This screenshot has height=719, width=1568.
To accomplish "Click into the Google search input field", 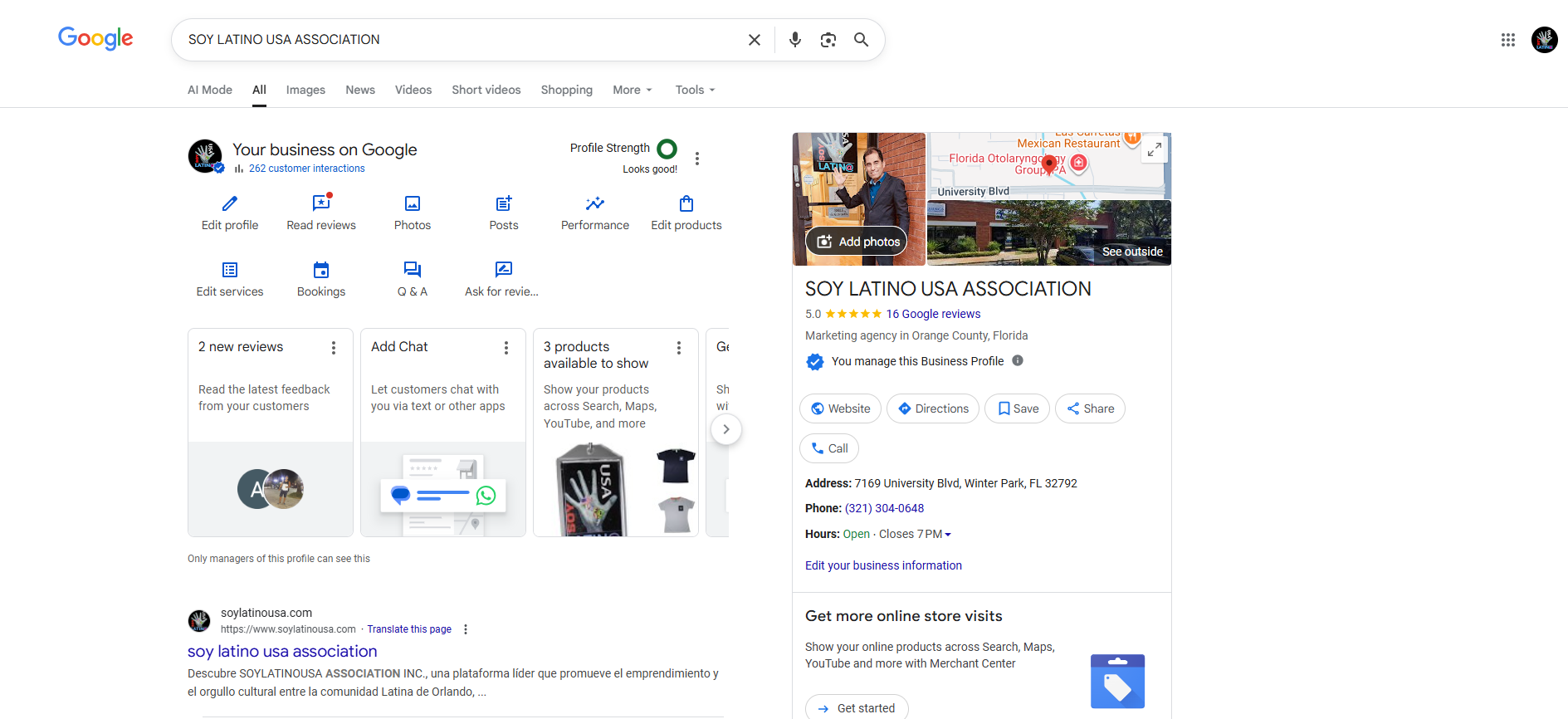I will (461, 40).
